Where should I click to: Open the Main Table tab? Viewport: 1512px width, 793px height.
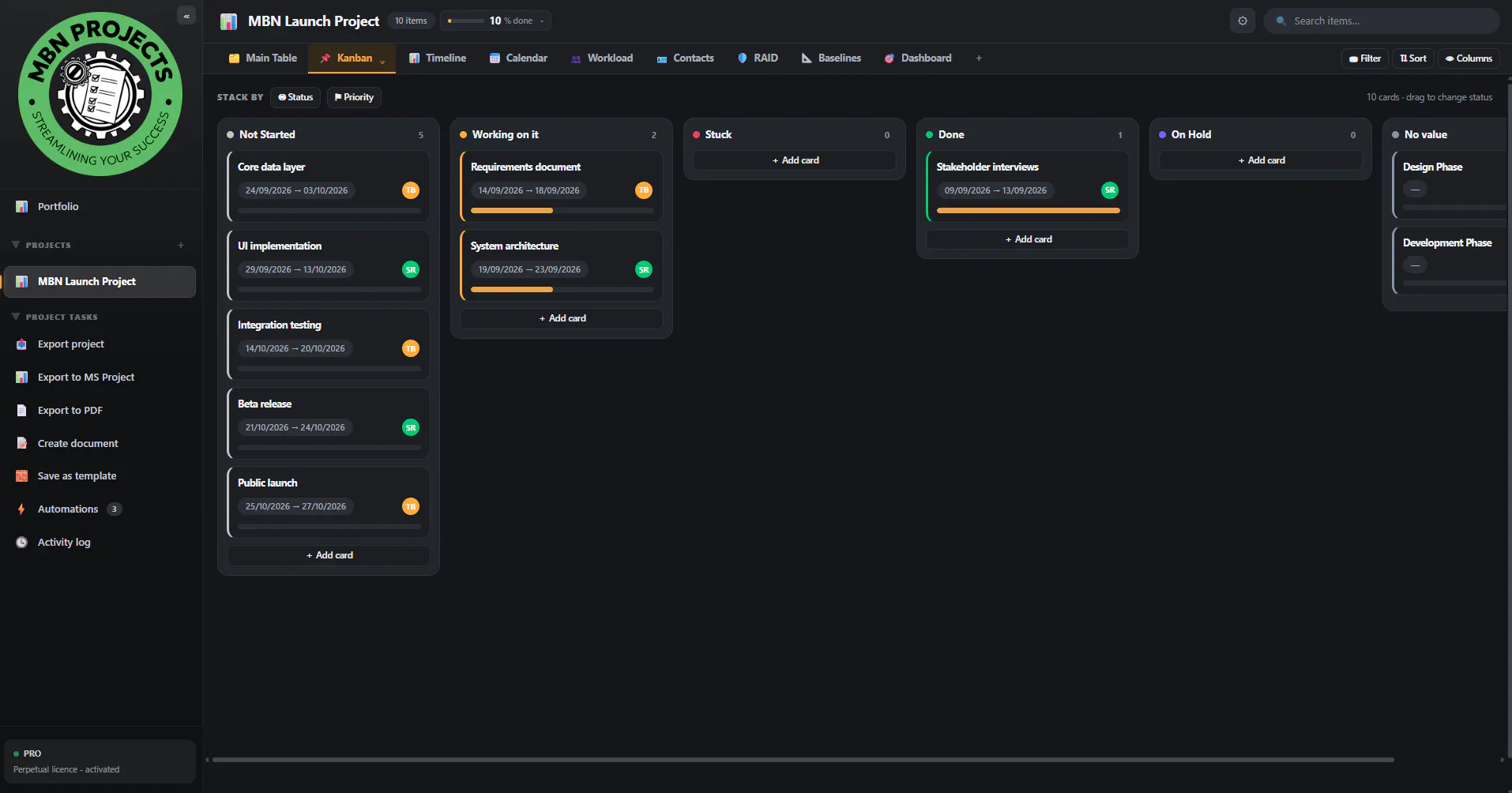click(263, 58)
